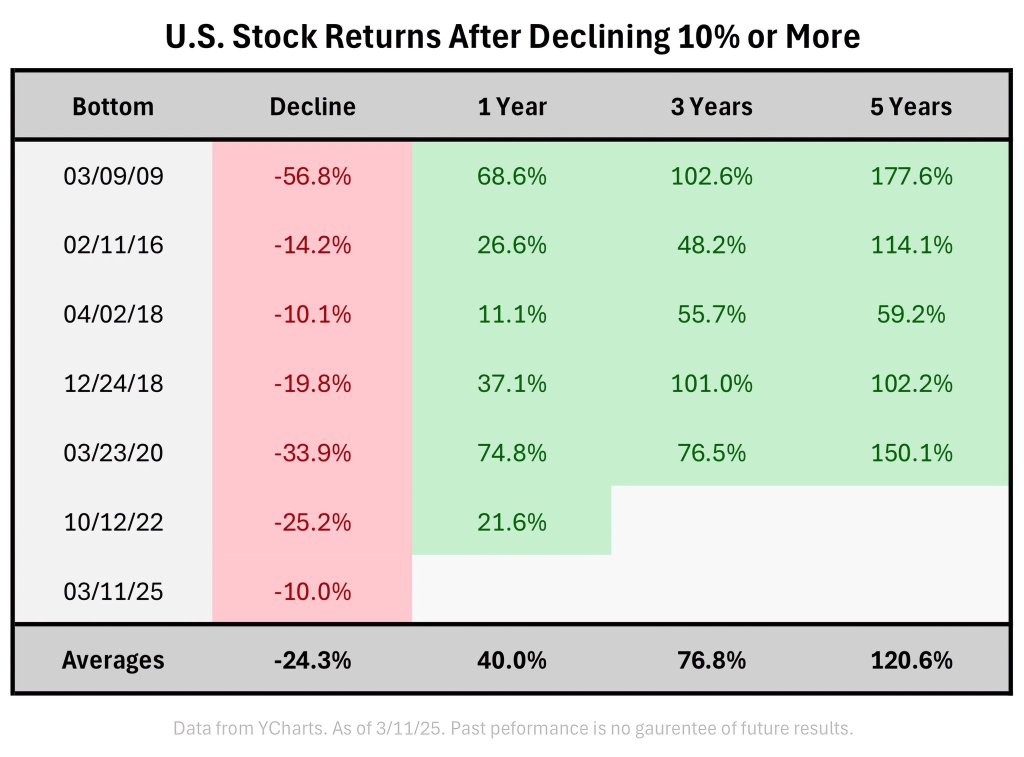Click the 48.2% three-year return value
This screenshot has width=1024, height=757.
click(711, 245)
